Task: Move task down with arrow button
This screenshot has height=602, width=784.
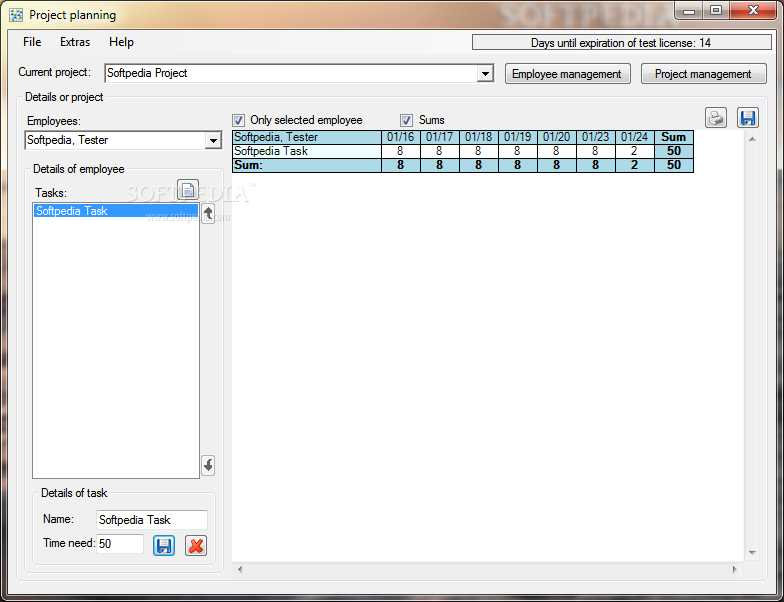Action: click(x=208, y=465)
